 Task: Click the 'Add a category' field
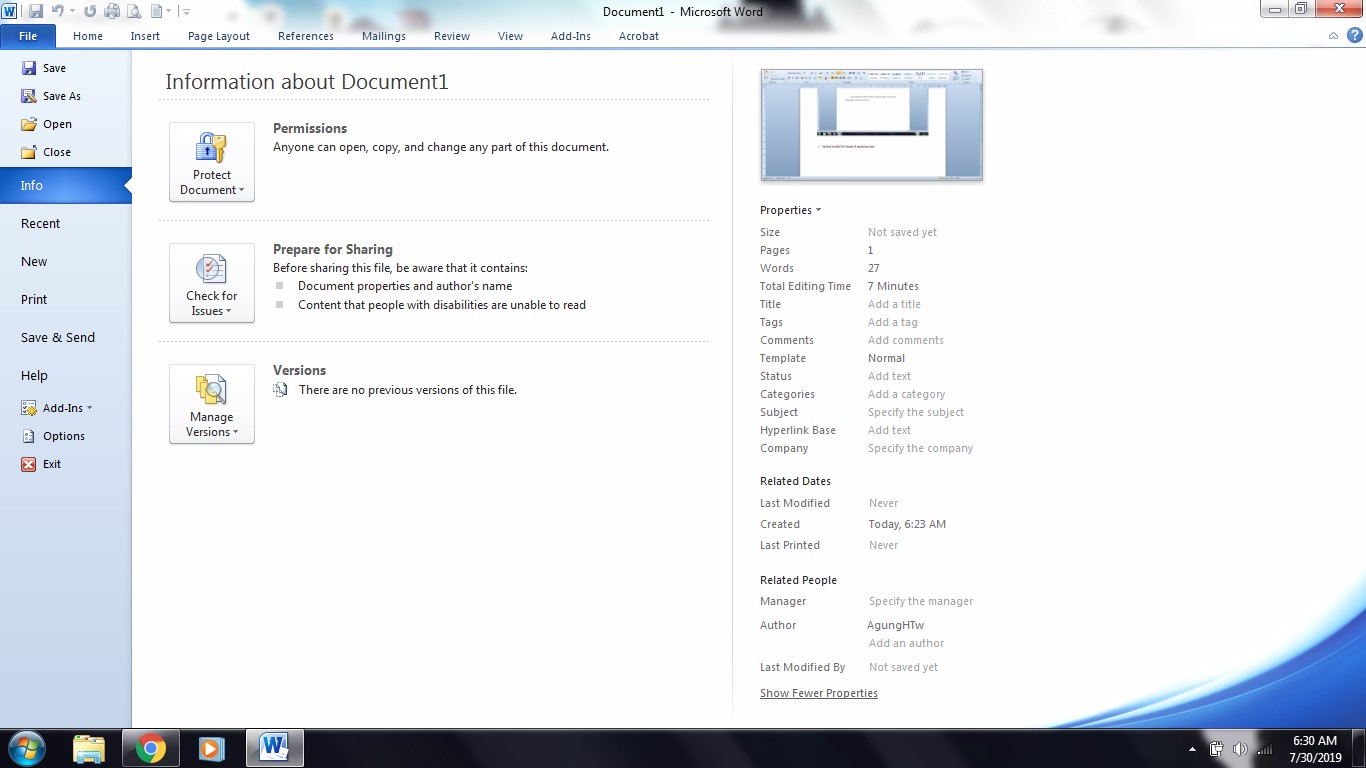[906, 394]
